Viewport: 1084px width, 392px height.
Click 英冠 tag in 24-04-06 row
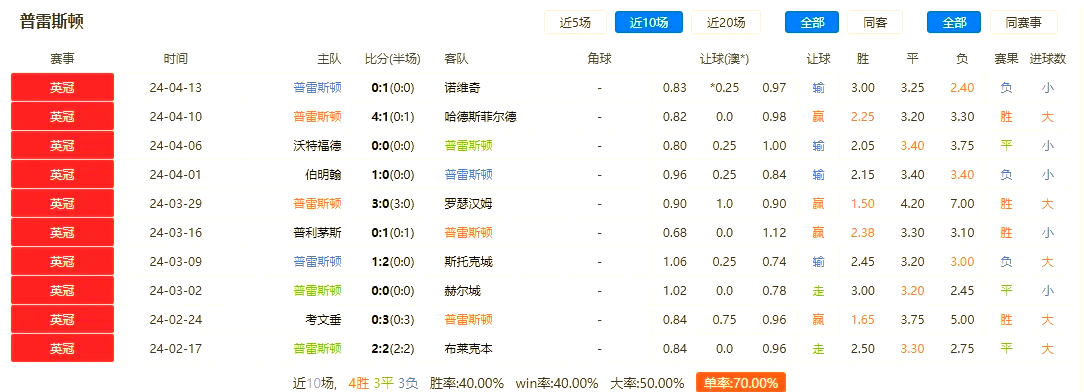pos(62,146)
